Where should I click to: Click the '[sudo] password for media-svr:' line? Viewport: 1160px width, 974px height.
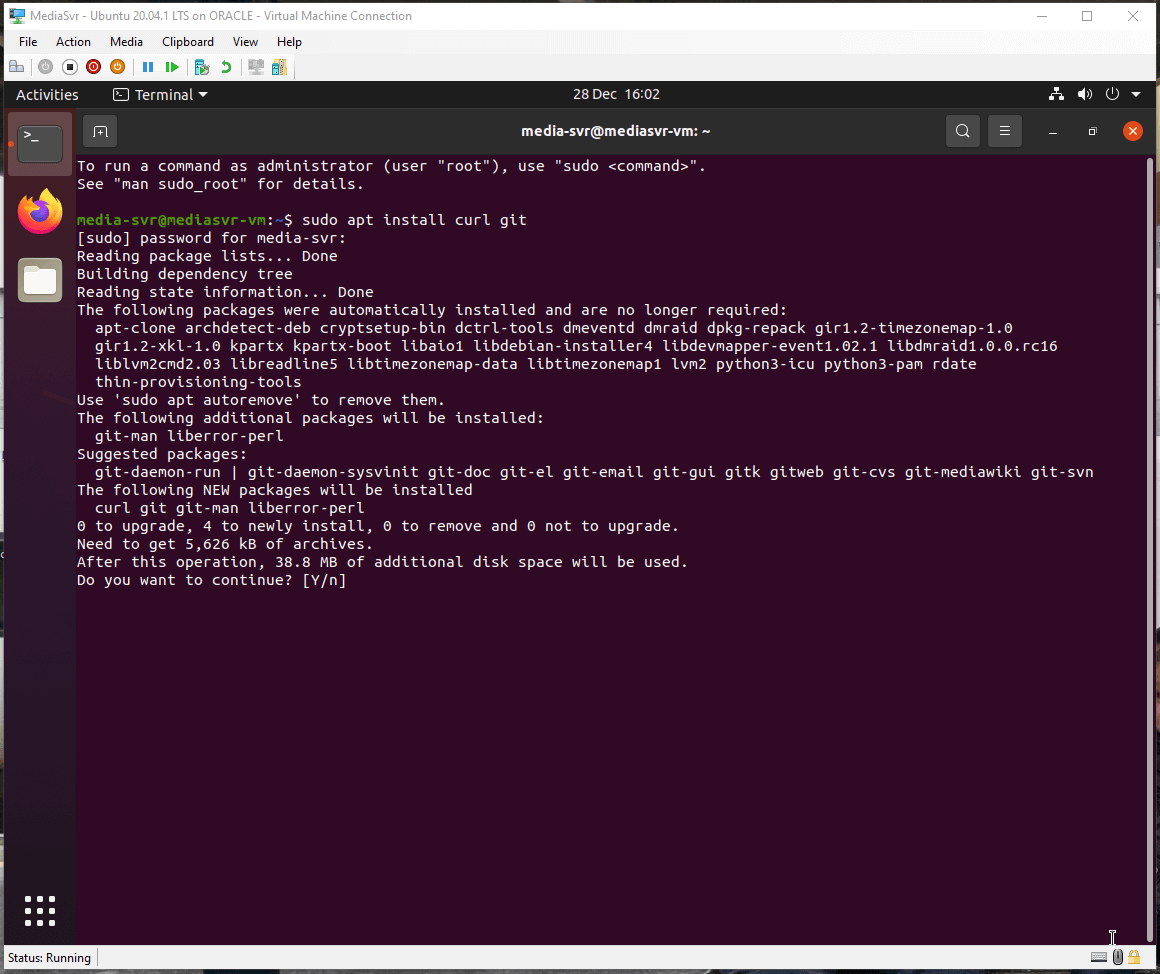click(x=212, y=238)
